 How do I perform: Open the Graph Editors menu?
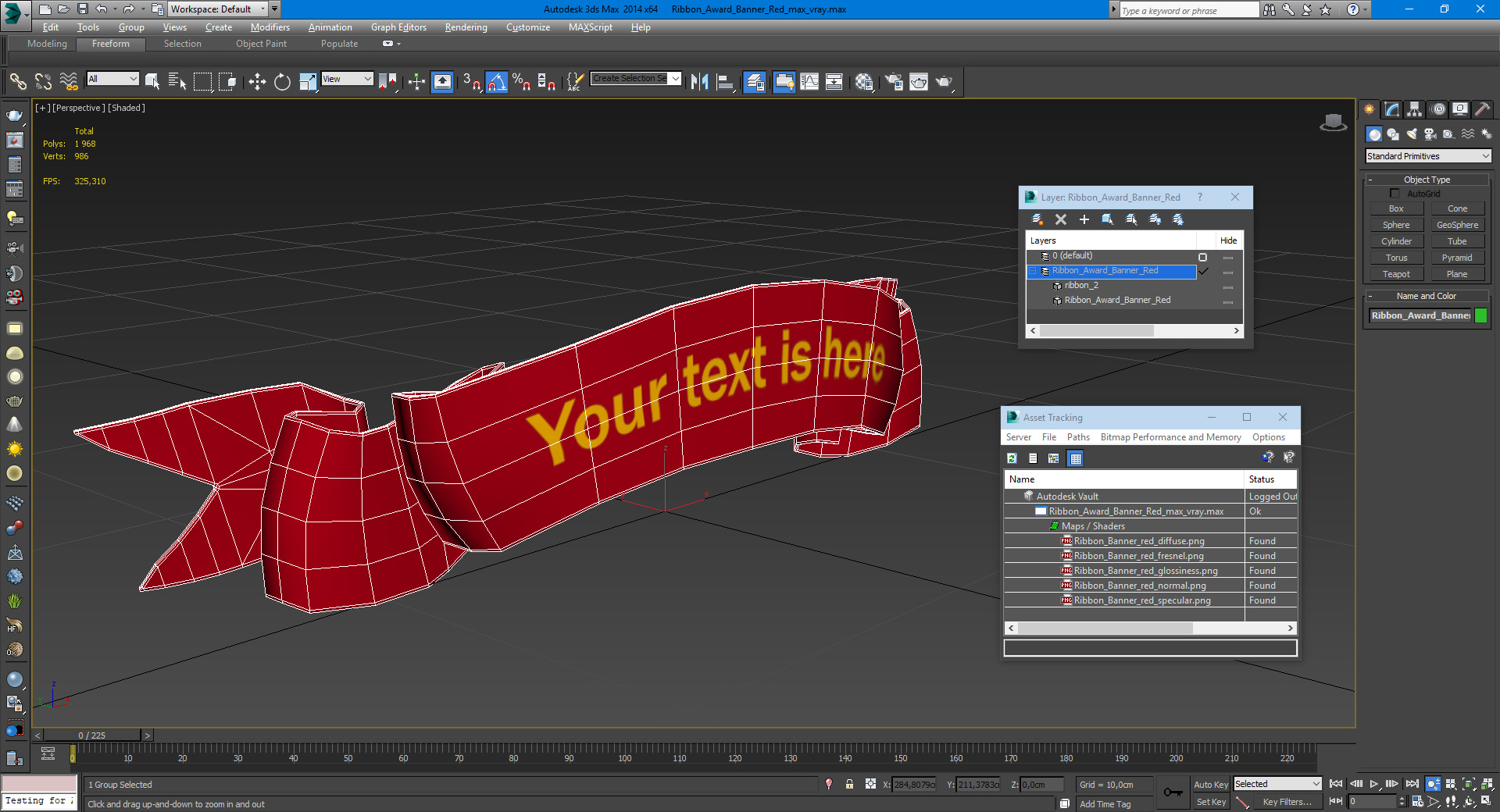pos(398,27)
